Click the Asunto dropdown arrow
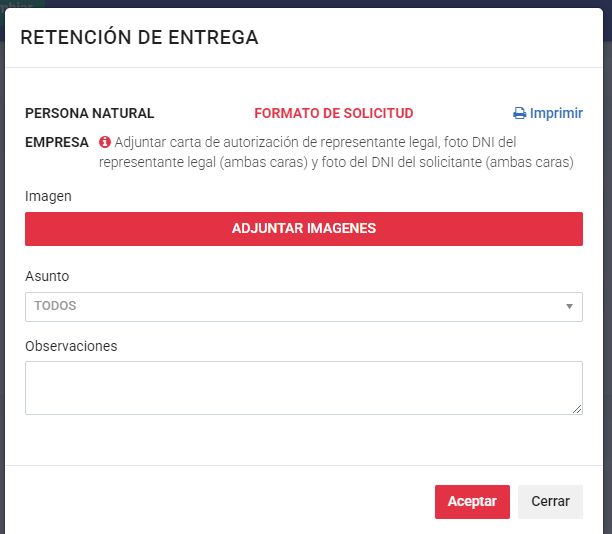The width and height of the screenshot is (612, 534). click(569, 307)
